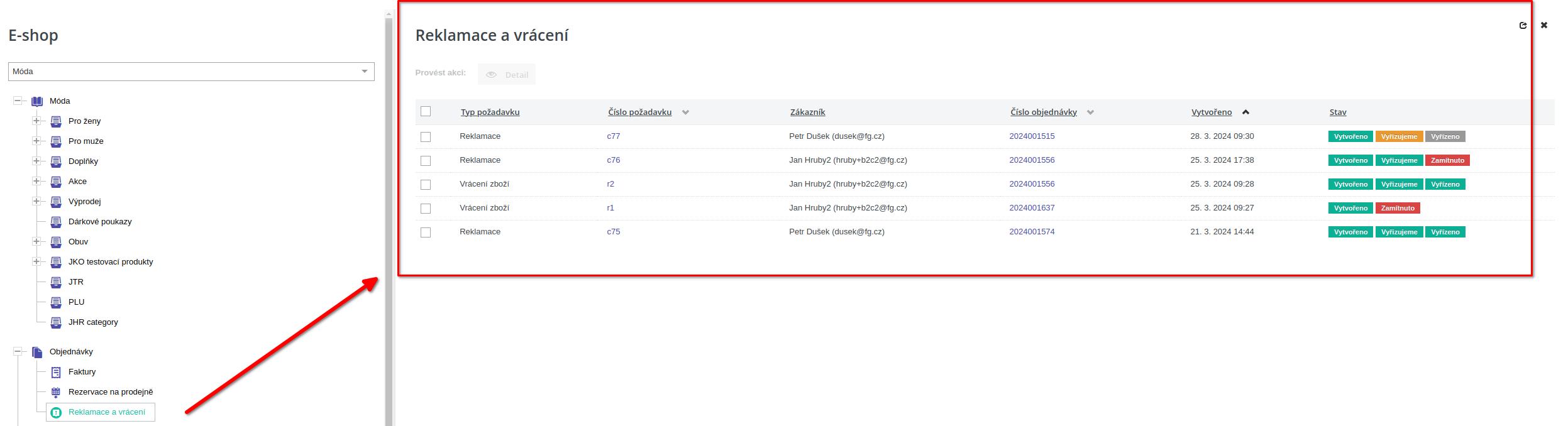The width and height of the screenshot is (1568, 426).
Task: Open order number 2024001515 link
Action: pyautogui.click(x=1032, y=136)
